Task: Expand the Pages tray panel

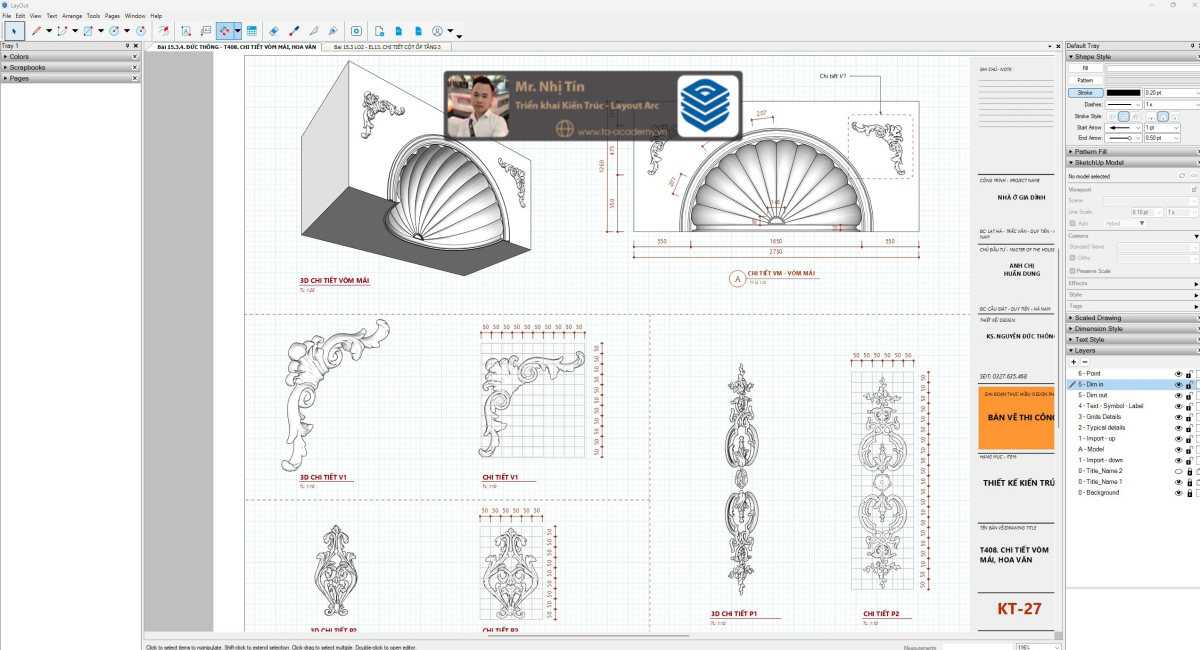Action: [x=70, y=78]
